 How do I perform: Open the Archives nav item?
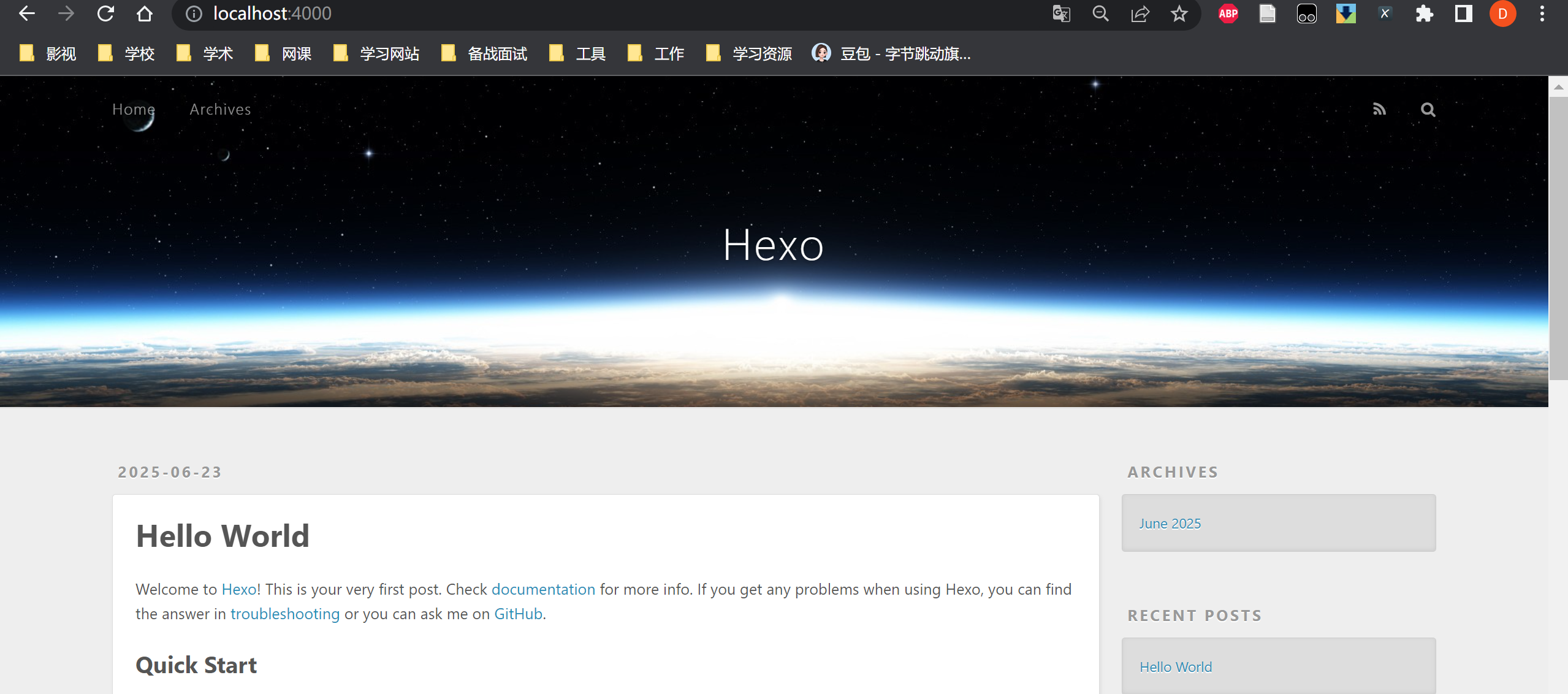pos(220,109)
